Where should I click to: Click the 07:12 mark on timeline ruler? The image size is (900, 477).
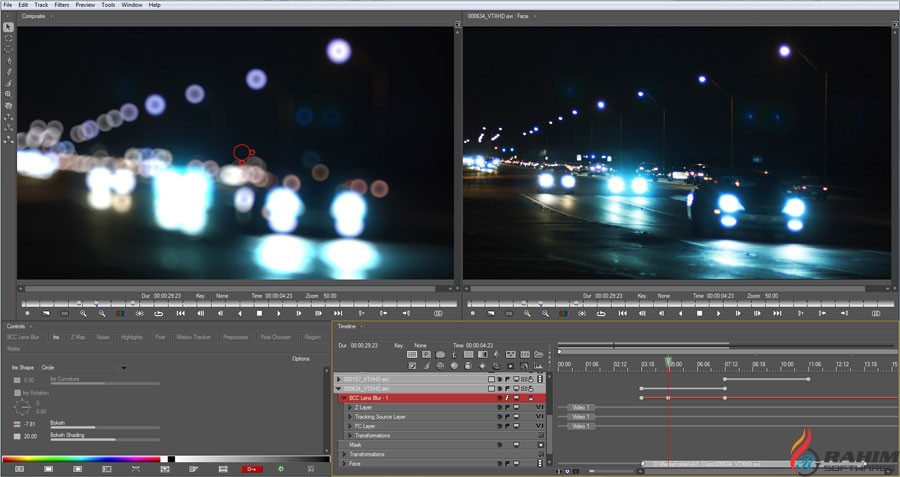coord(731,364)
